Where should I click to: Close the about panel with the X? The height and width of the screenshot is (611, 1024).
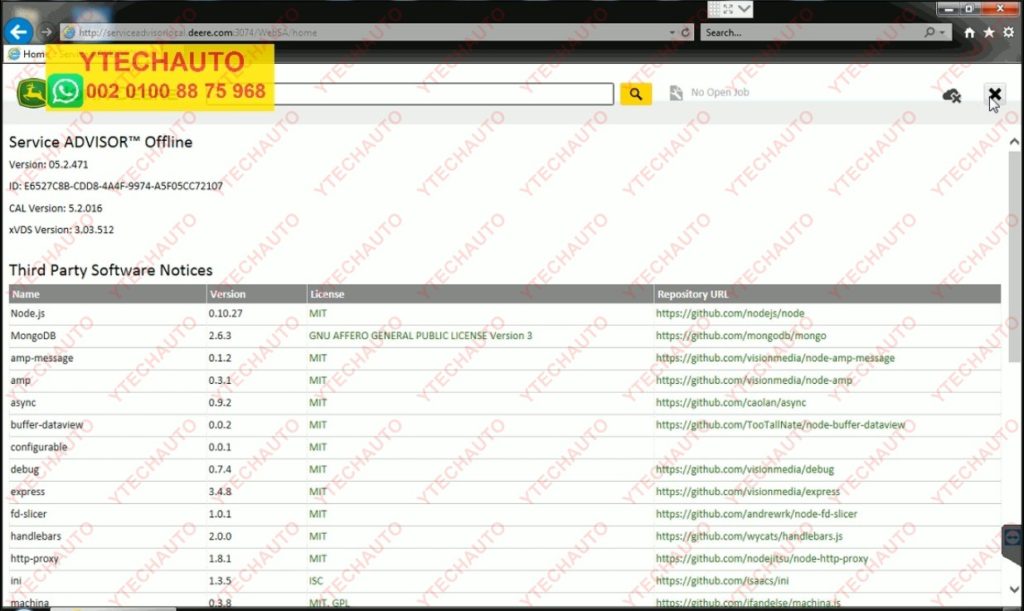coord(994,94)
